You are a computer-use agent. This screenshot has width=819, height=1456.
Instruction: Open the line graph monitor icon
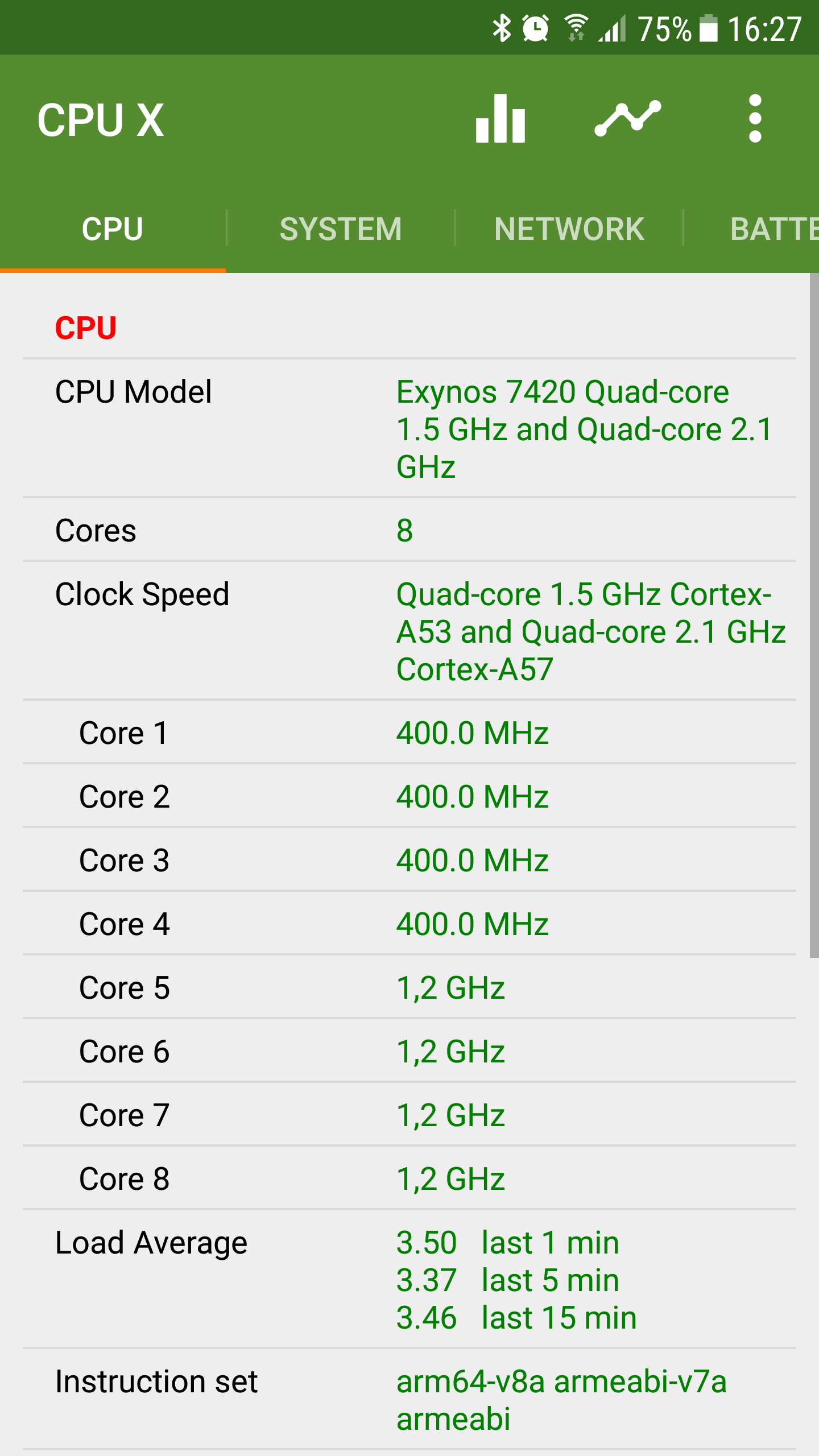coord(628,118)
